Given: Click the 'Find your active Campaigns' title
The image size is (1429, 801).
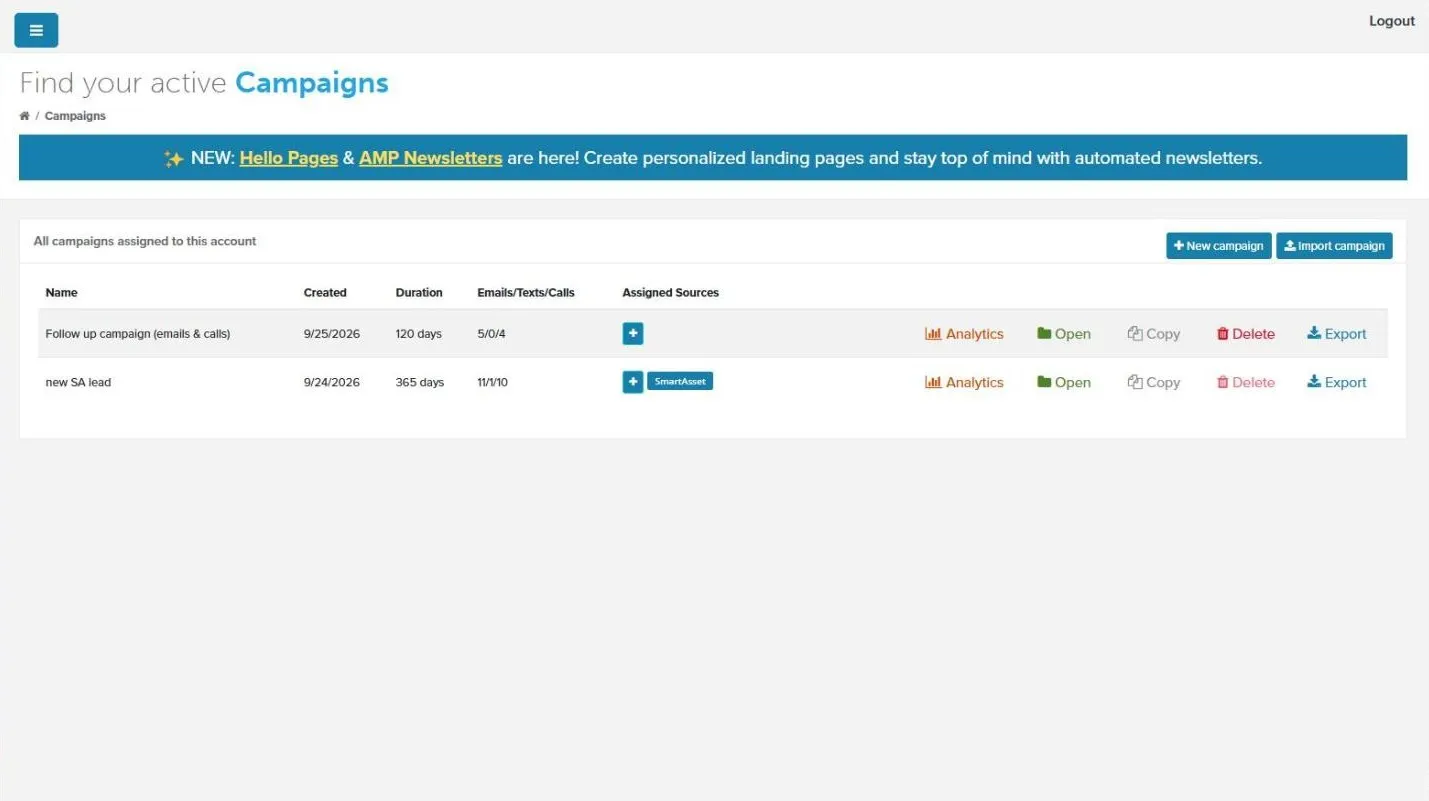Looking at the screenshot, I should coord(204,83).
